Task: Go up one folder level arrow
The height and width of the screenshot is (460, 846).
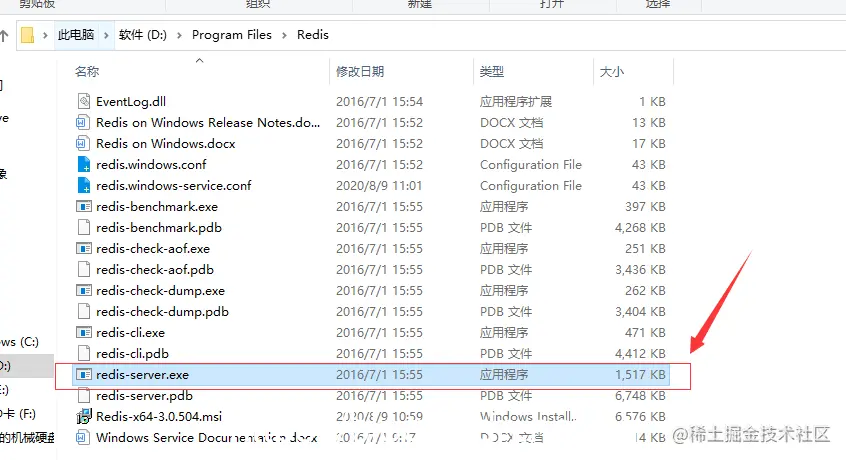Action: (4, 36)
